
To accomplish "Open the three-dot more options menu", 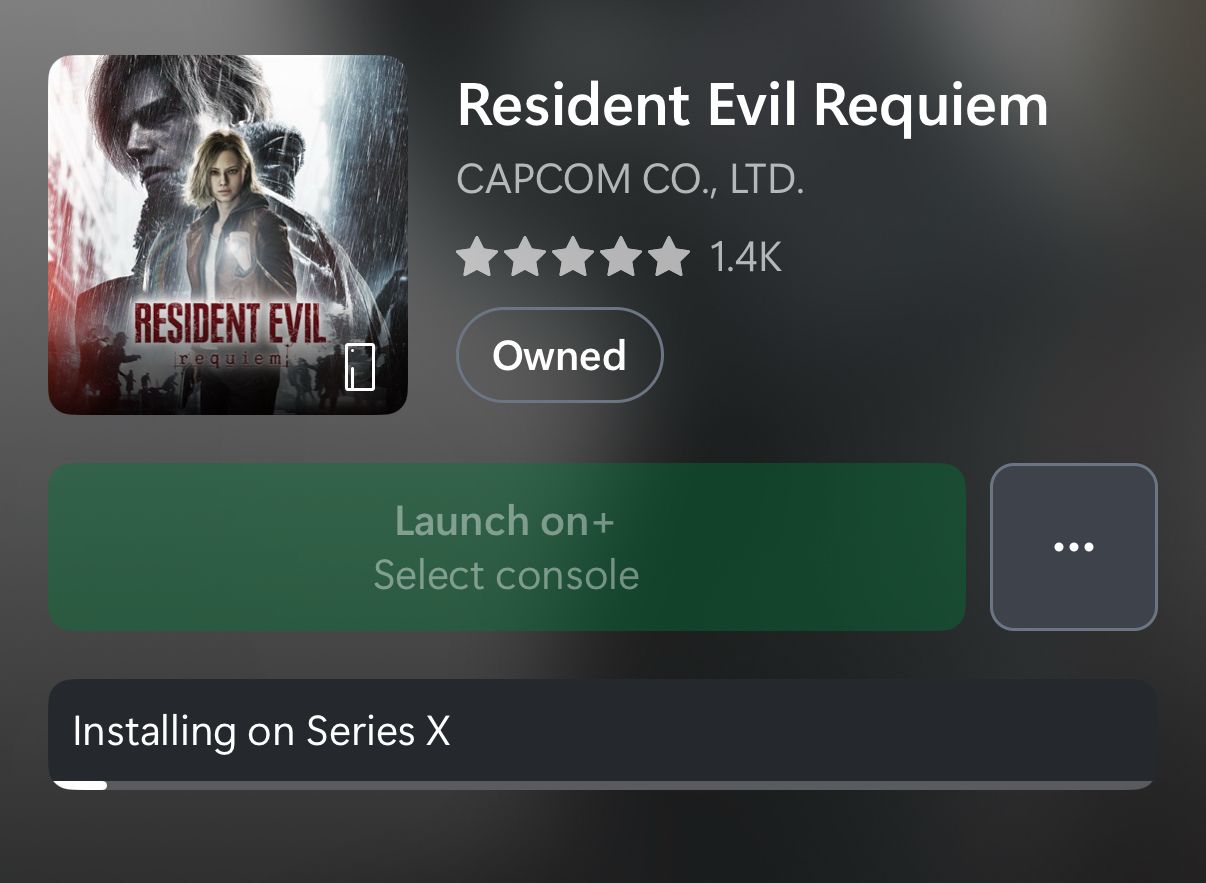I will 1073,547.
